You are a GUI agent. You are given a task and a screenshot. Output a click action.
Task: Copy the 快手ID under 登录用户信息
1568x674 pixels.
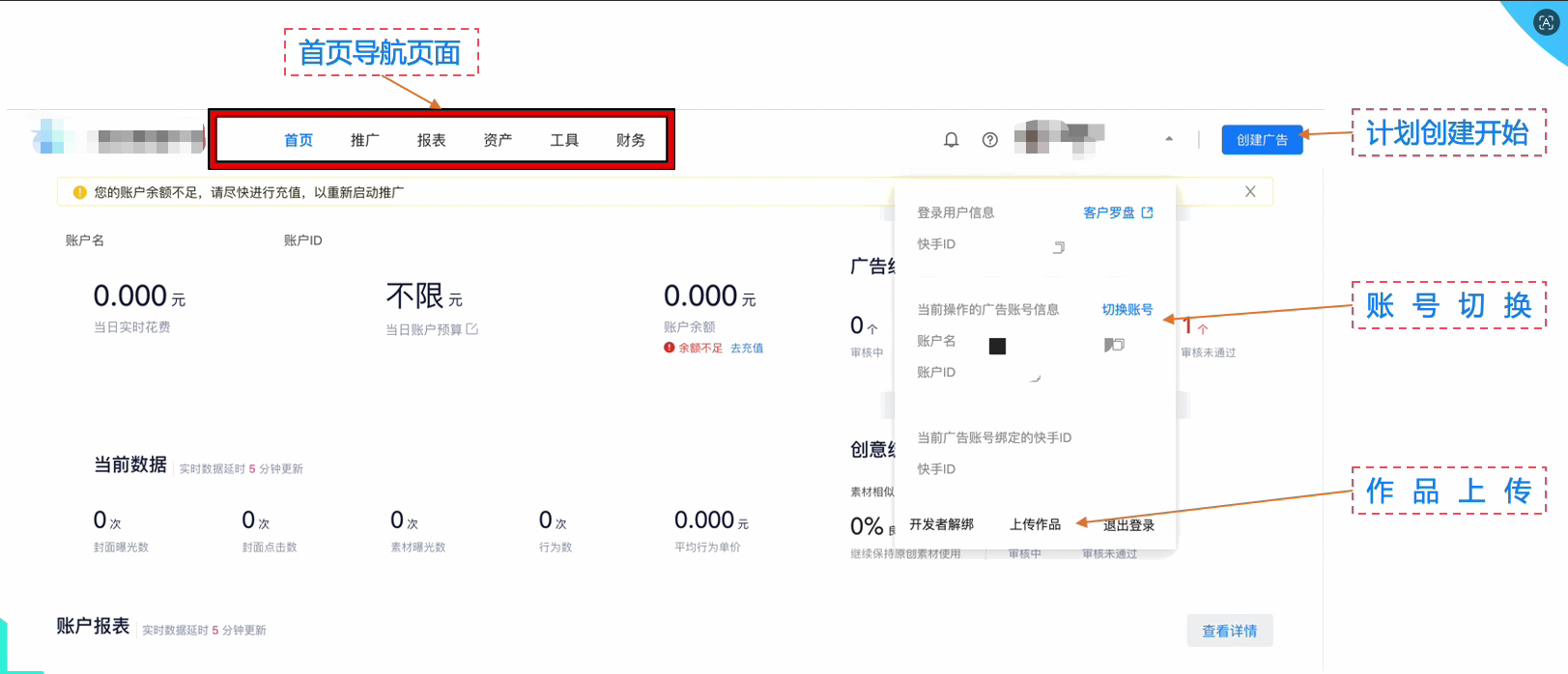[x=1059, y=247]
